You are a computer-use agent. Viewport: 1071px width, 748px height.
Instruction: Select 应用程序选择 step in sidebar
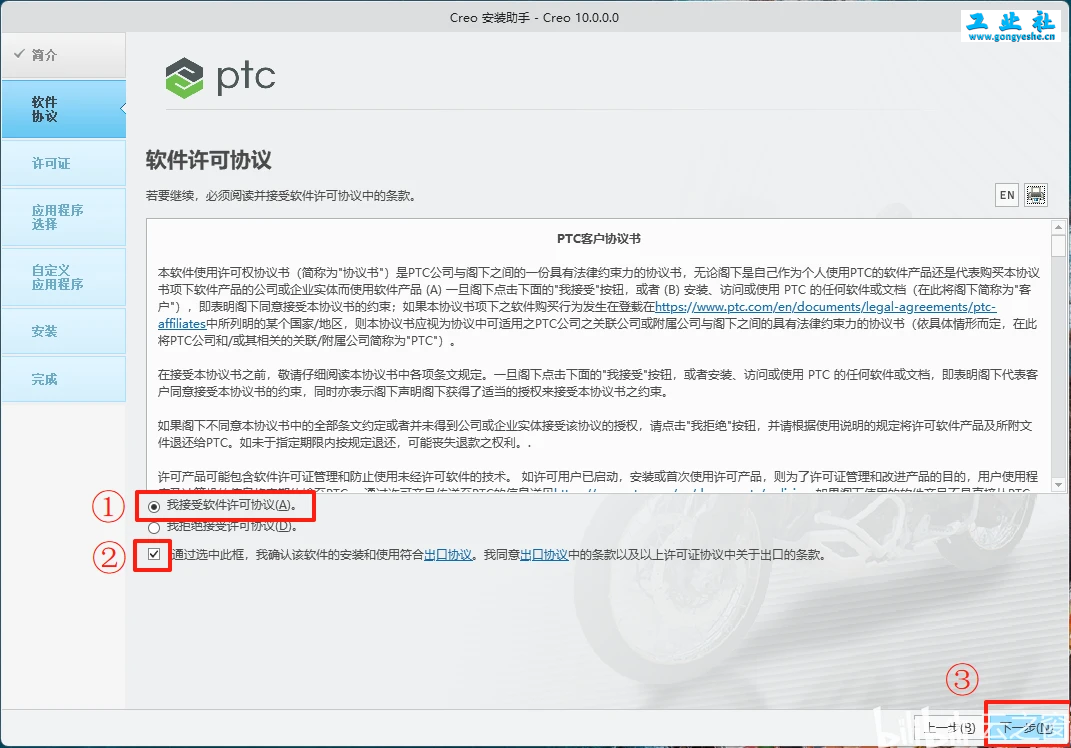tap(64, 217)
